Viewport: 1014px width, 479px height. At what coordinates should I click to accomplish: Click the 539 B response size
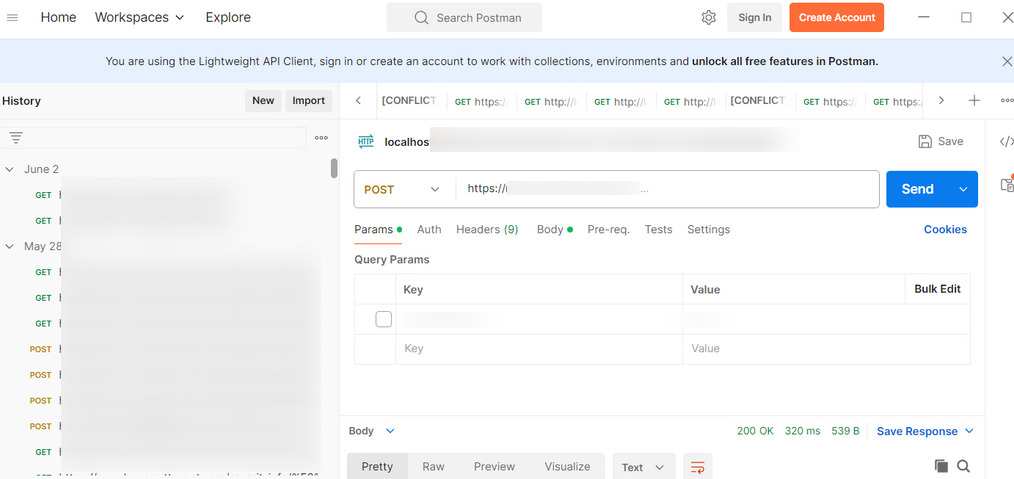point(845,431)
